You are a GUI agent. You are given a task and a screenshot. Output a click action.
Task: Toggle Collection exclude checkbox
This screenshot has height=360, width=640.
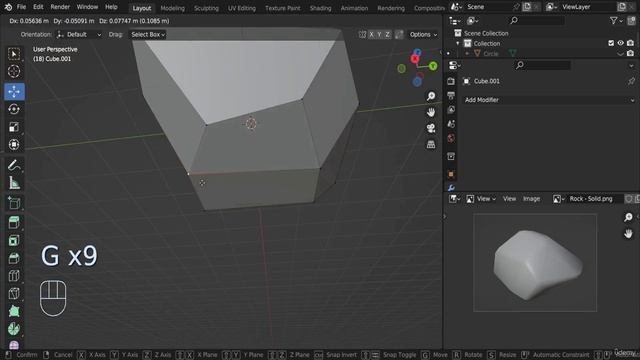pos(611,43)
